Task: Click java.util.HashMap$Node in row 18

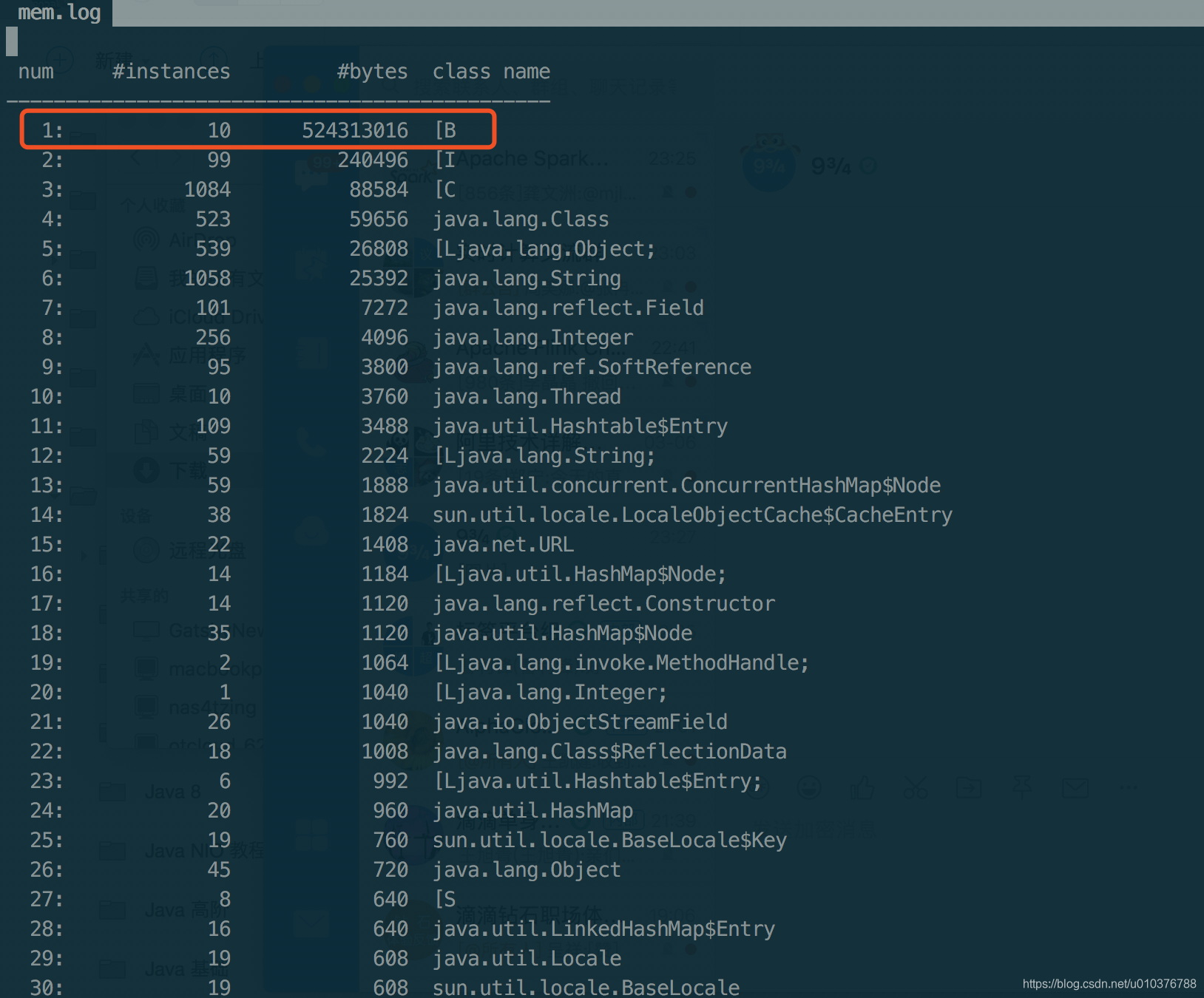Action: point(562,634)
